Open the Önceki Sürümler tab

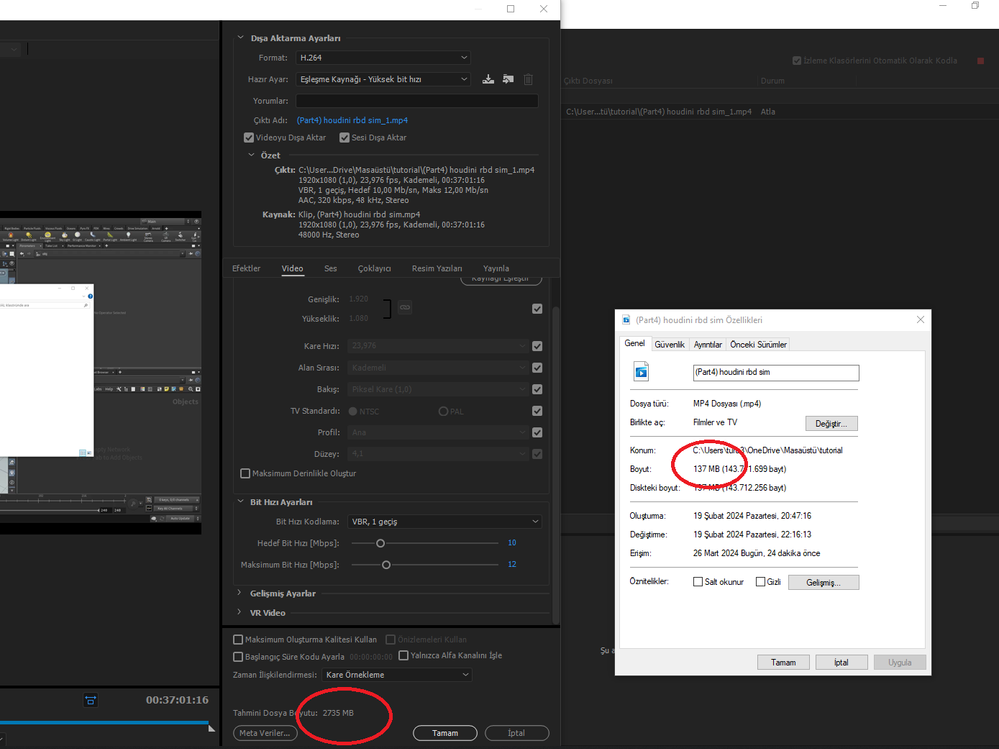point(758,345)
